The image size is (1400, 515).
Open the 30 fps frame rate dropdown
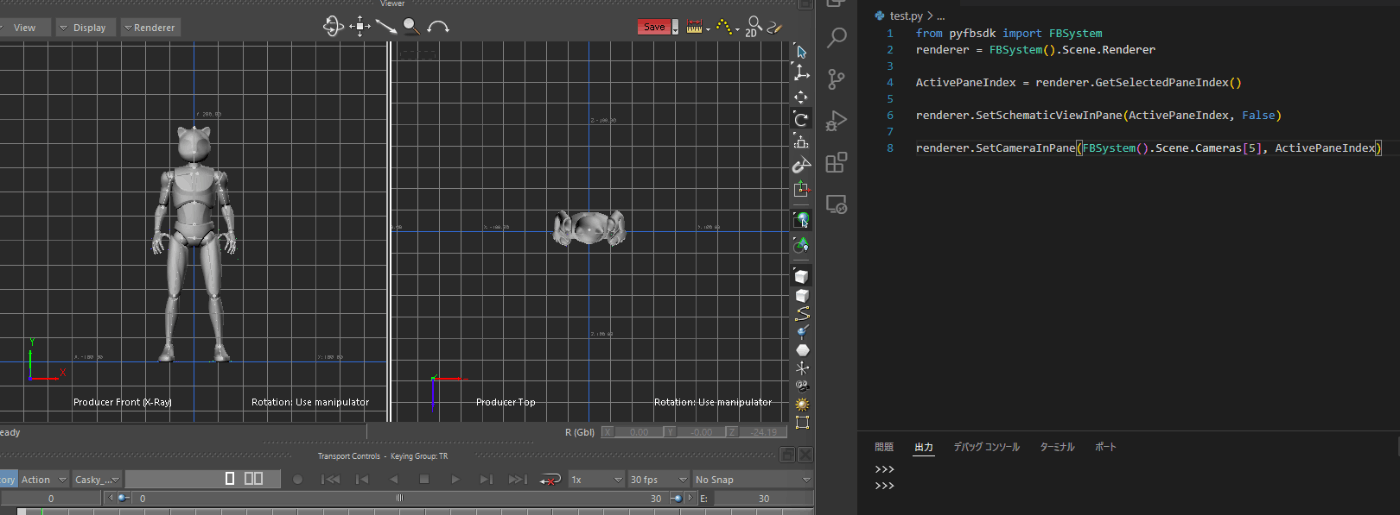(x=658, y=479)
